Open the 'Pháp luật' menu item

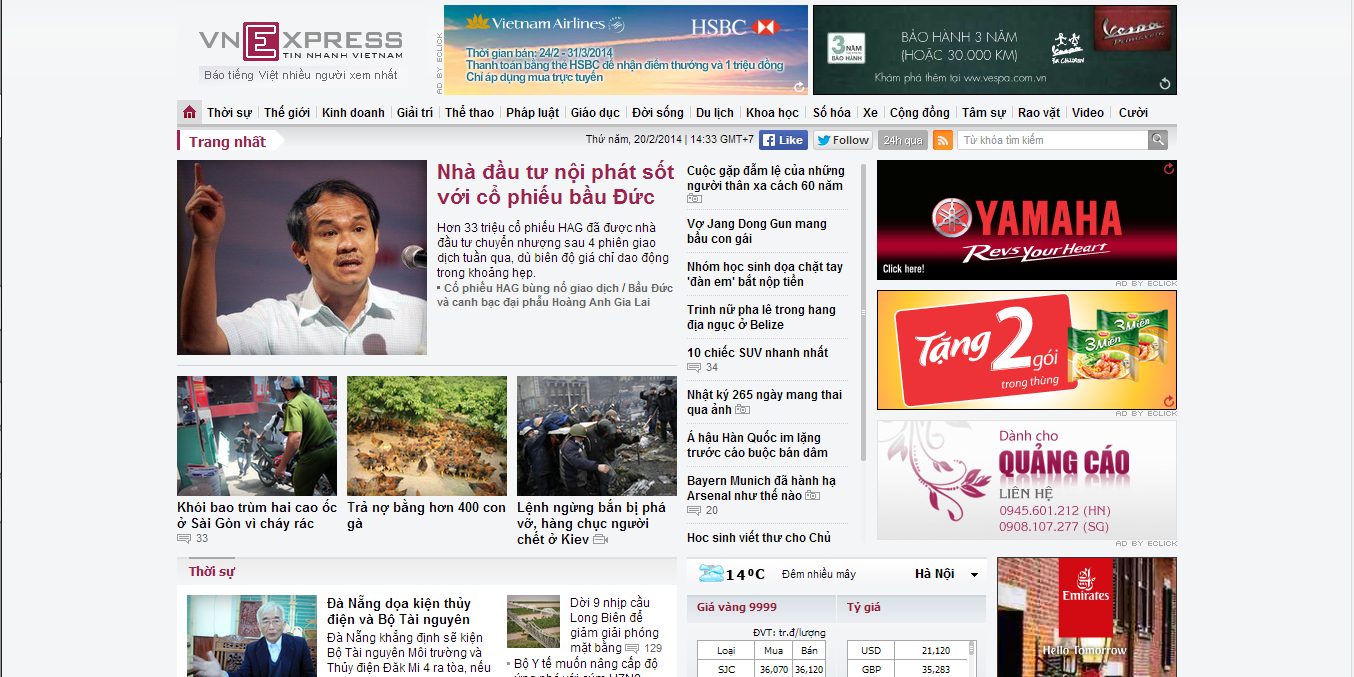click(532, 112)
